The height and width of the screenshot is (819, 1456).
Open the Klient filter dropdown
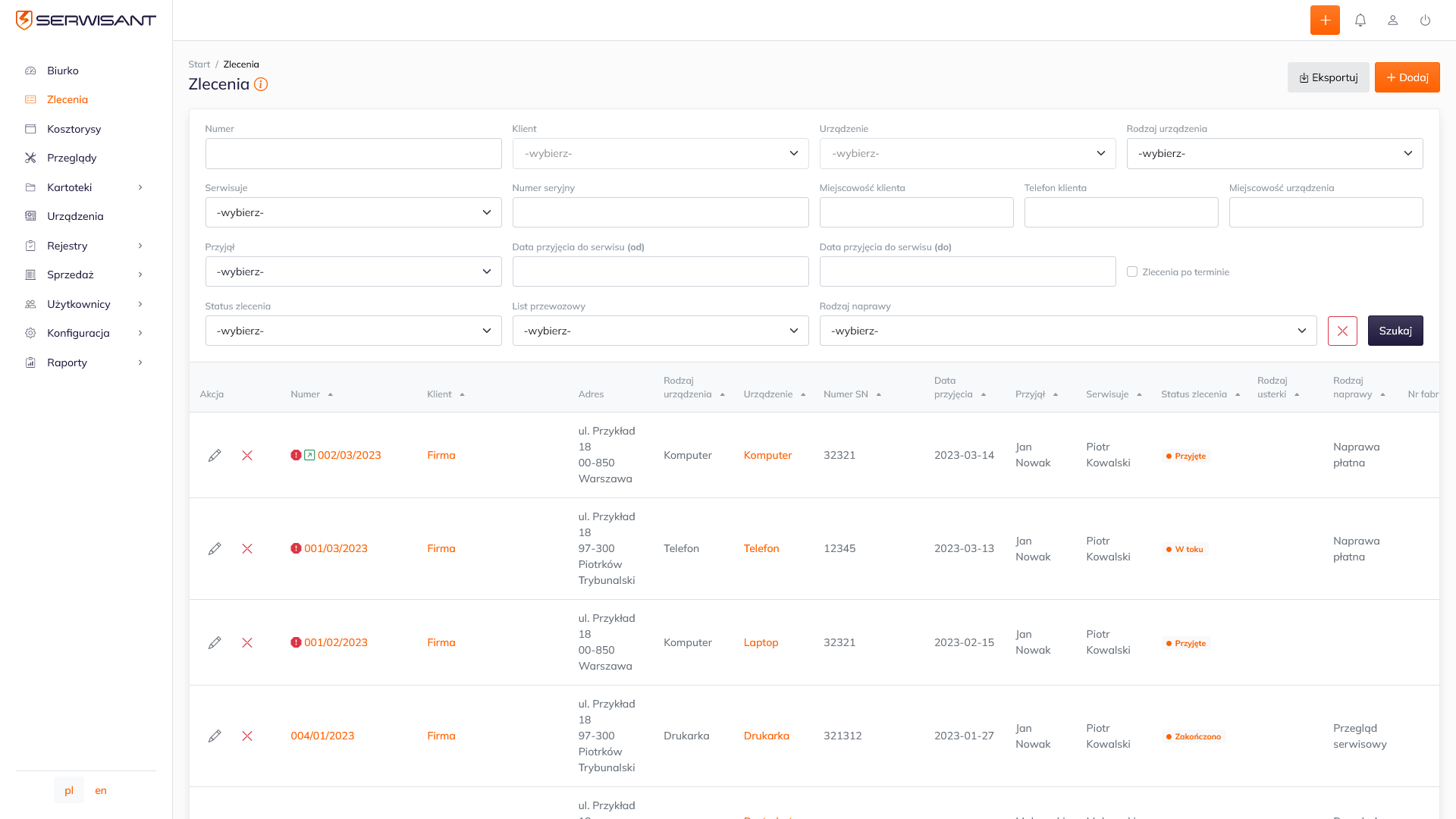pyautogui.click(x=660, y=153)
